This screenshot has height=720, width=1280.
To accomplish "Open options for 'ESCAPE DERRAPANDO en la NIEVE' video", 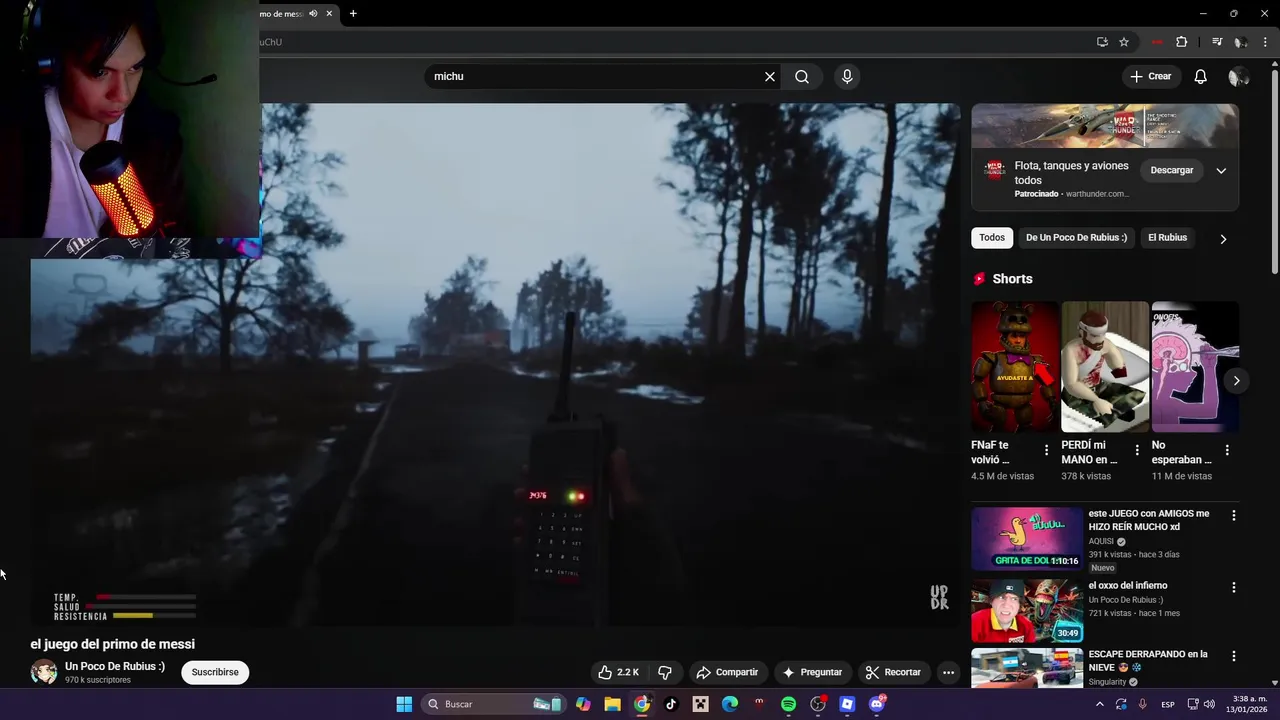I will [1233, 656].
